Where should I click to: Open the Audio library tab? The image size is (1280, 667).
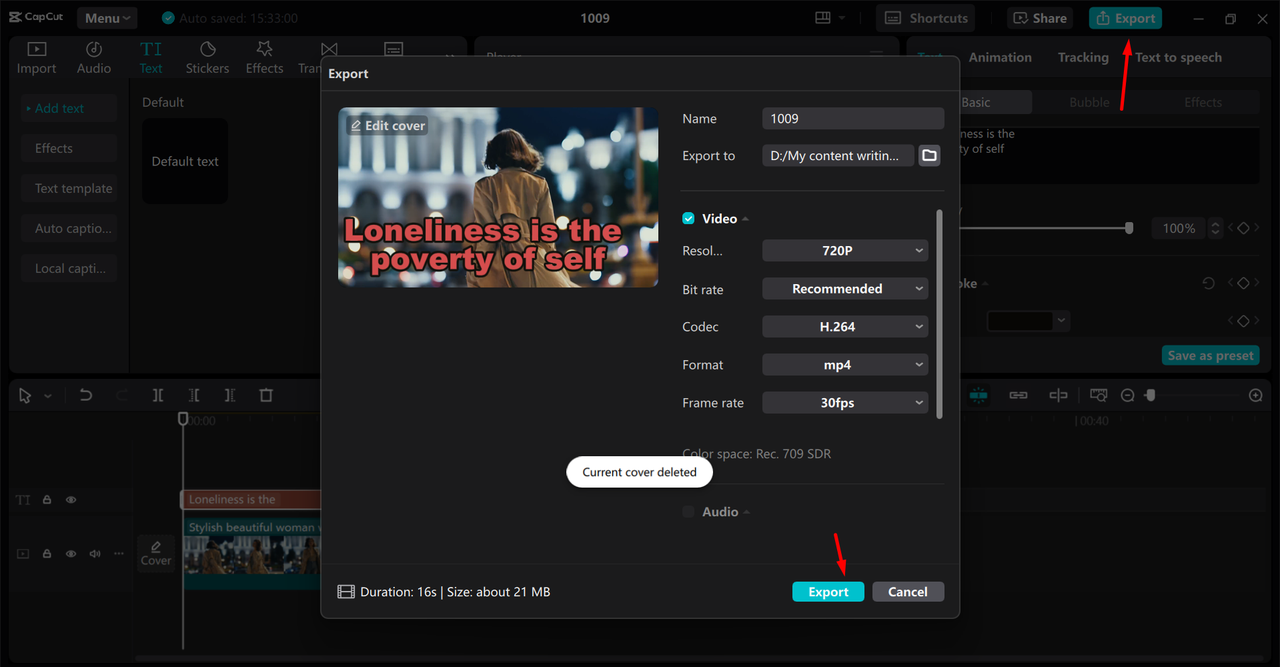coord(94,58)
